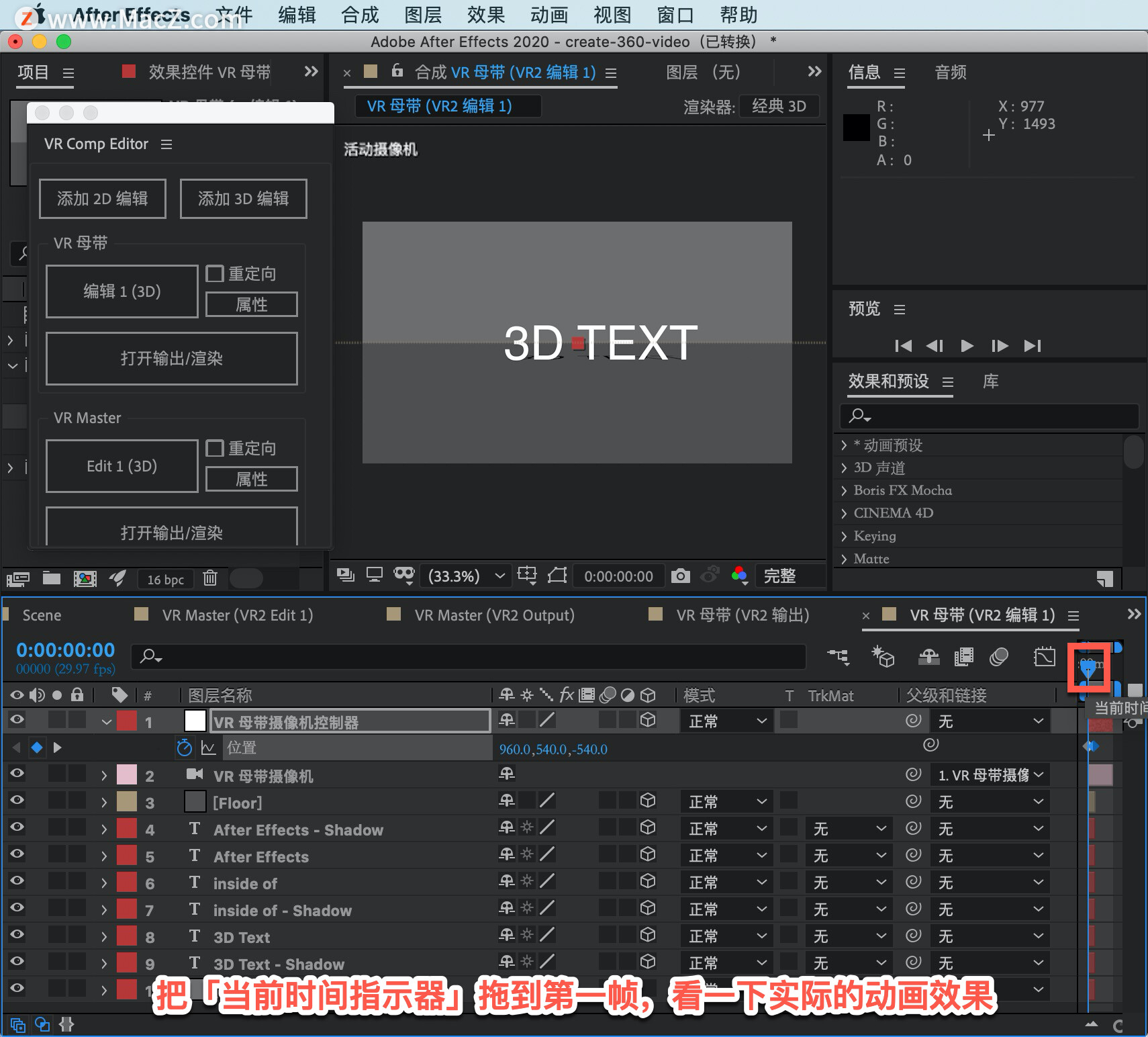The image size is (1148, 1037).
Task: Click red label color of layer 1
Action: [x=127, y=721]
